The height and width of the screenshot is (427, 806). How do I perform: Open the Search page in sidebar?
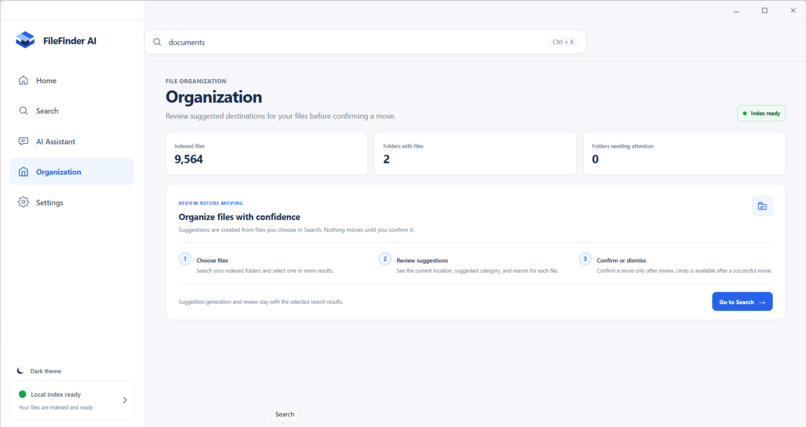71,111
